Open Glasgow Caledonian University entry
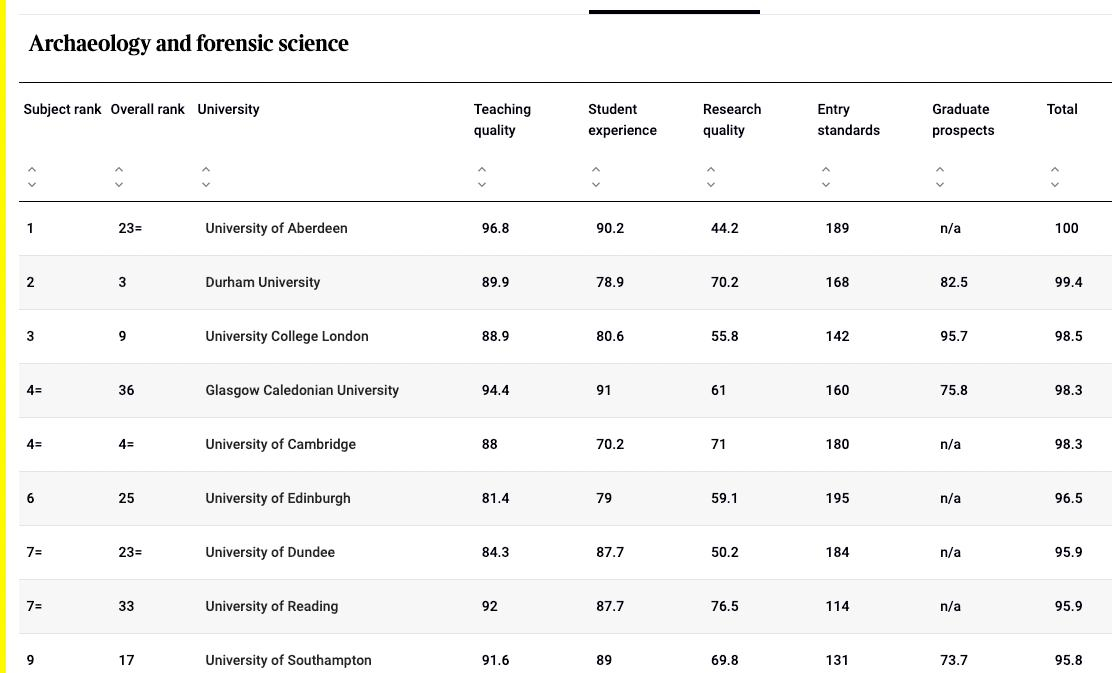The image size is (1112, 673). click(x=302, y=390)
